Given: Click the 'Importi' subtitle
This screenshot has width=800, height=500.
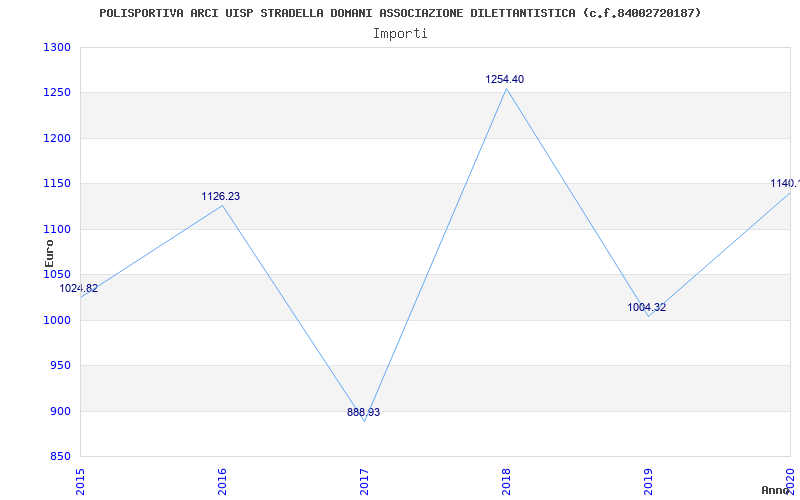Looking at the screenshot, I should [400, 34].
